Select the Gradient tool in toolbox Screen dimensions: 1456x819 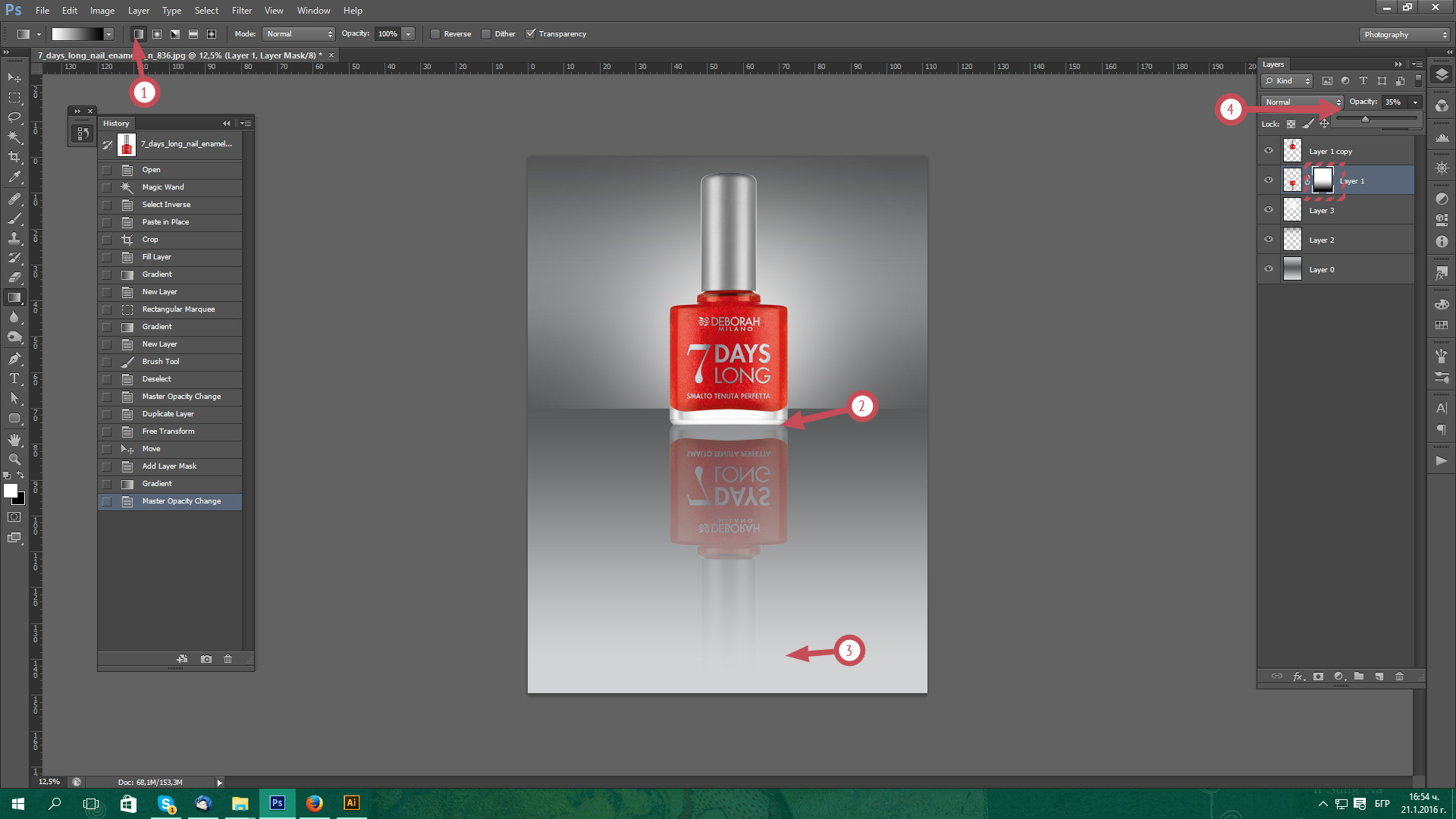coord(14,297)
